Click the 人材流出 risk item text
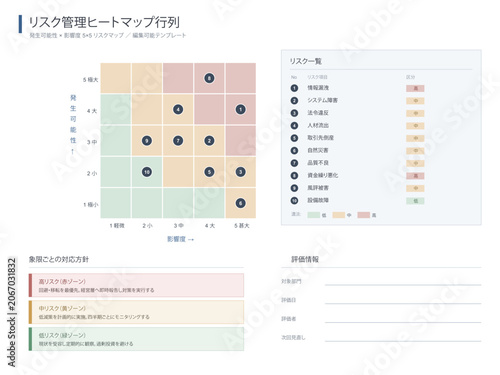The image size is (500, 375). 318,125
